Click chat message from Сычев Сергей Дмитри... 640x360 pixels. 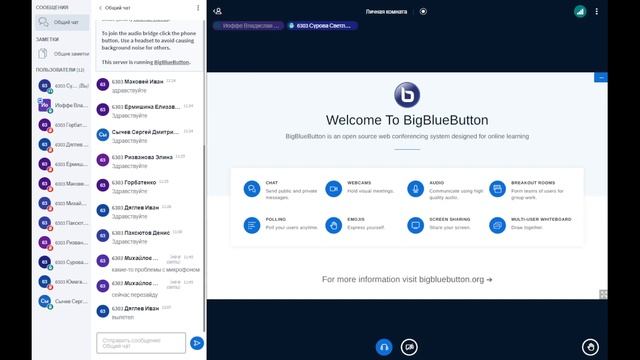[x=148, y=136]
